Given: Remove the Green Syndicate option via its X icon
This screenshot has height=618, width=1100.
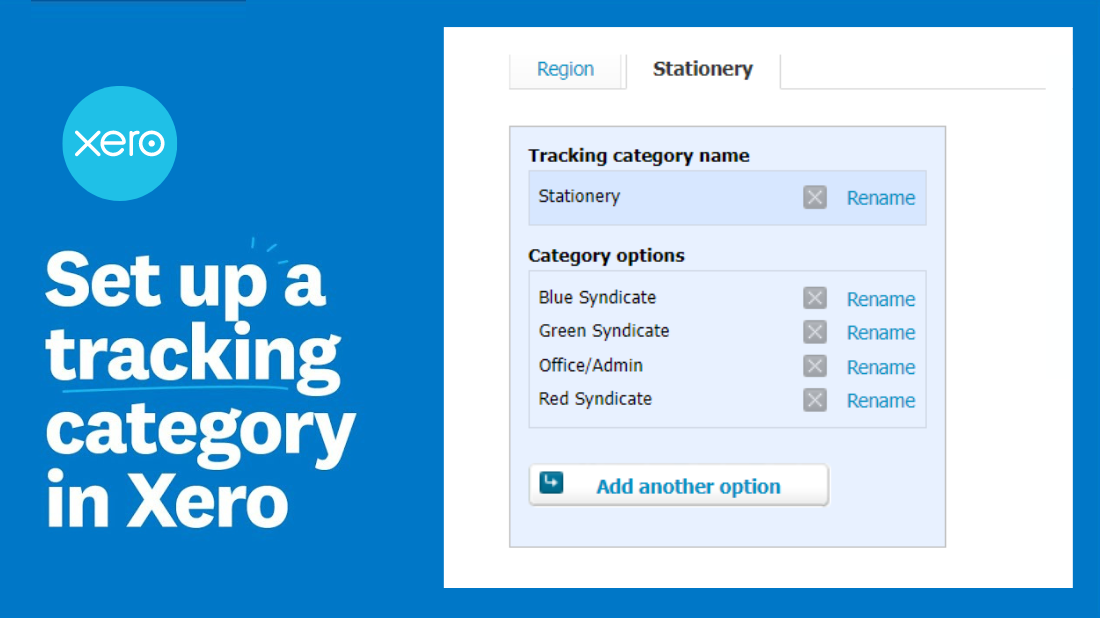Looking at the screenshot, I should point(814,331).
